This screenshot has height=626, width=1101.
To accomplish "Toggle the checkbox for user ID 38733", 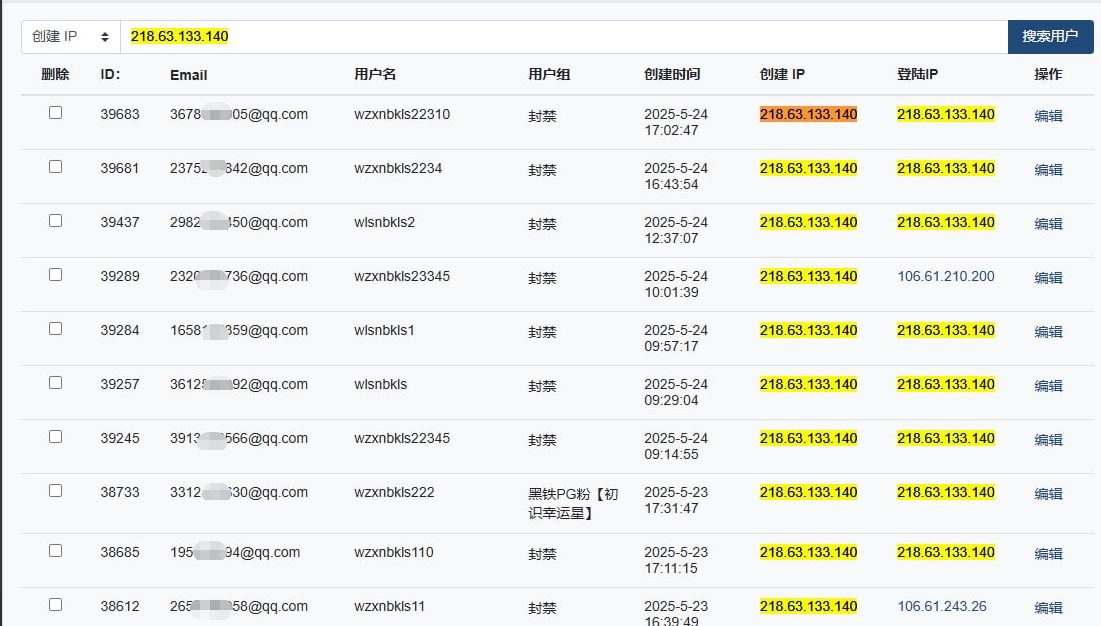I will (x=55, y=491).
